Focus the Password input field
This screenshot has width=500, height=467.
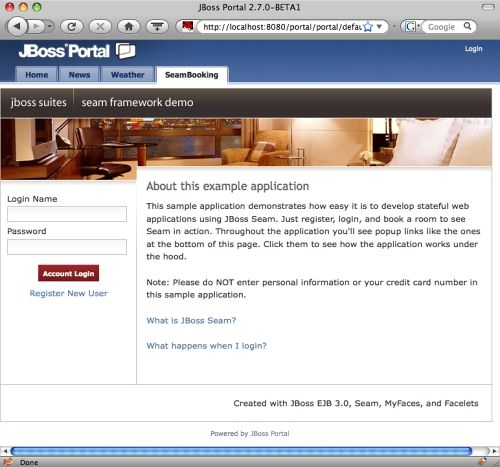click(67, 247)
